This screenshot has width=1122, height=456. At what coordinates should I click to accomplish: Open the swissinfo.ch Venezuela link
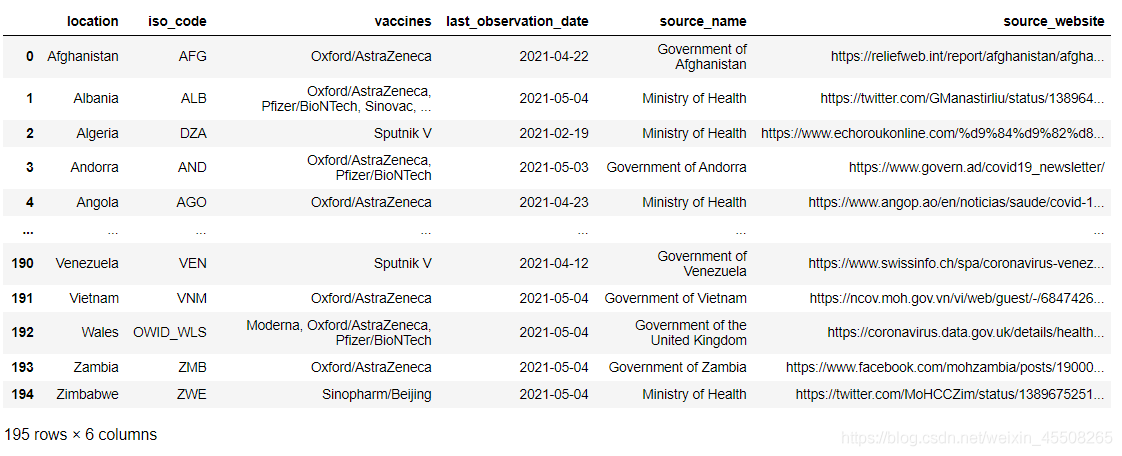coord(956,264)
